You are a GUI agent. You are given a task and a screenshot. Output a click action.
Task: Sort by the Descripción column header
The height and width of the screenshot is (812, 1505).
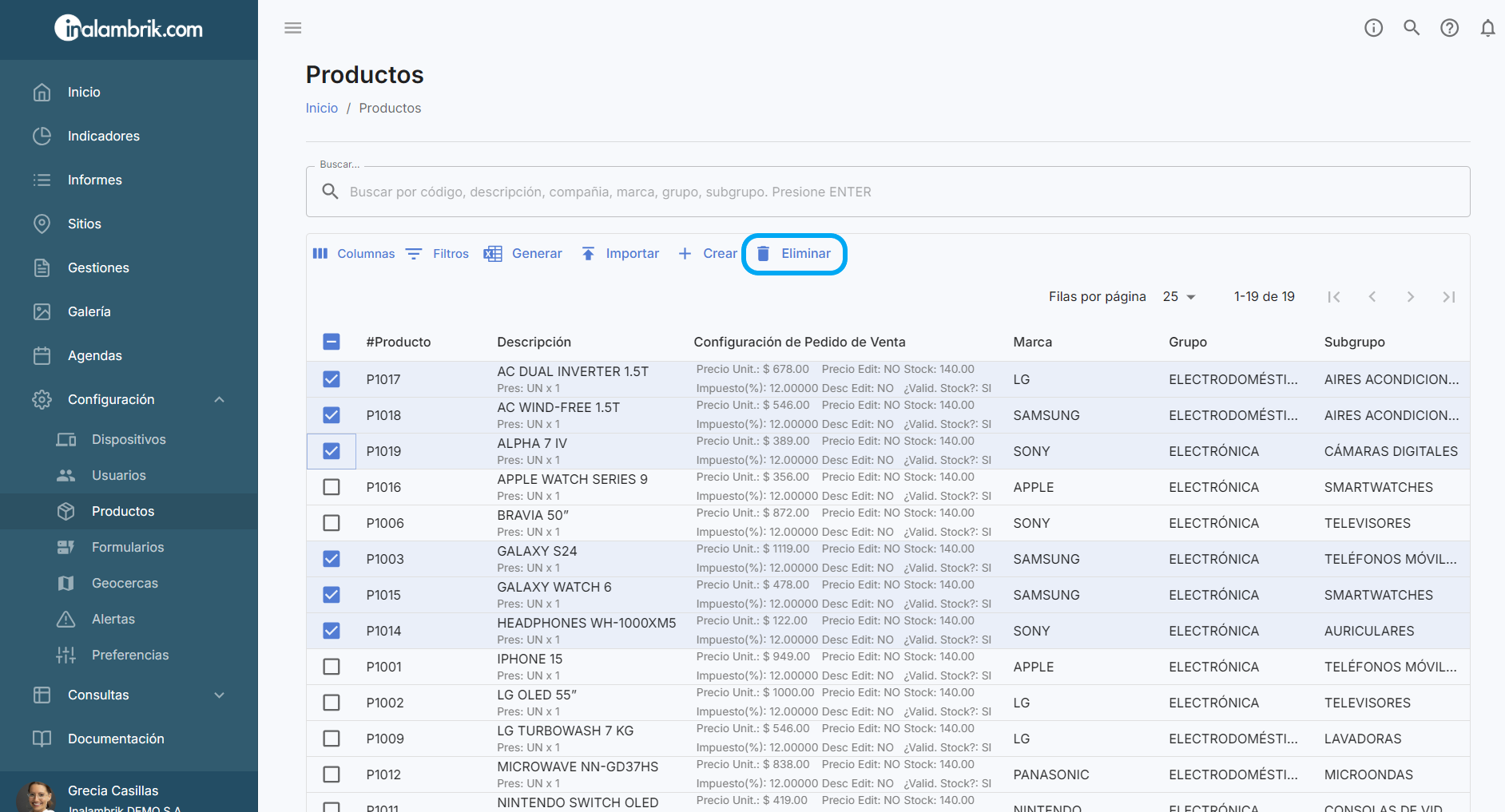tap(534, 342)
